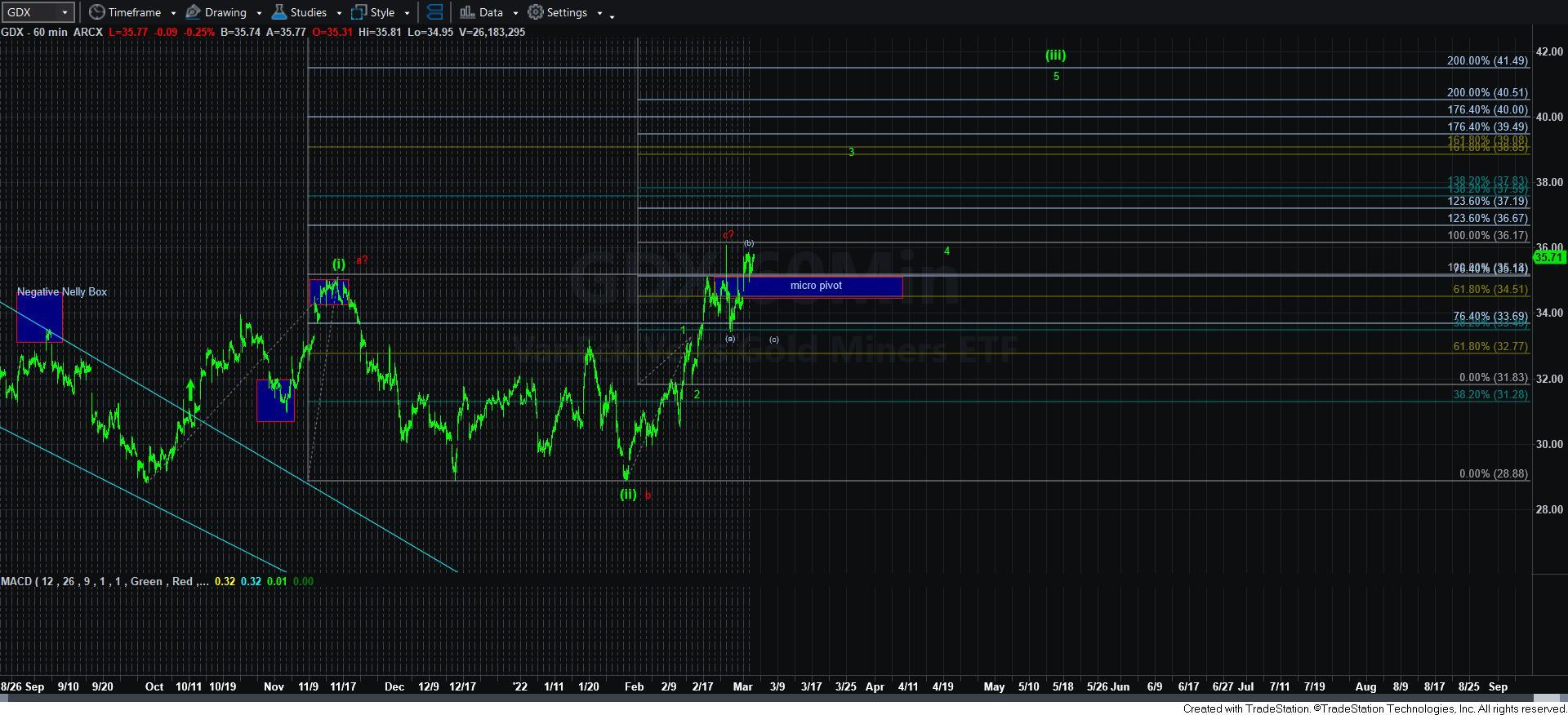Image resolution: width=1568 pixels, height=715 pixels.
Task: Open the Settings gear button
Action: (558, 12)
